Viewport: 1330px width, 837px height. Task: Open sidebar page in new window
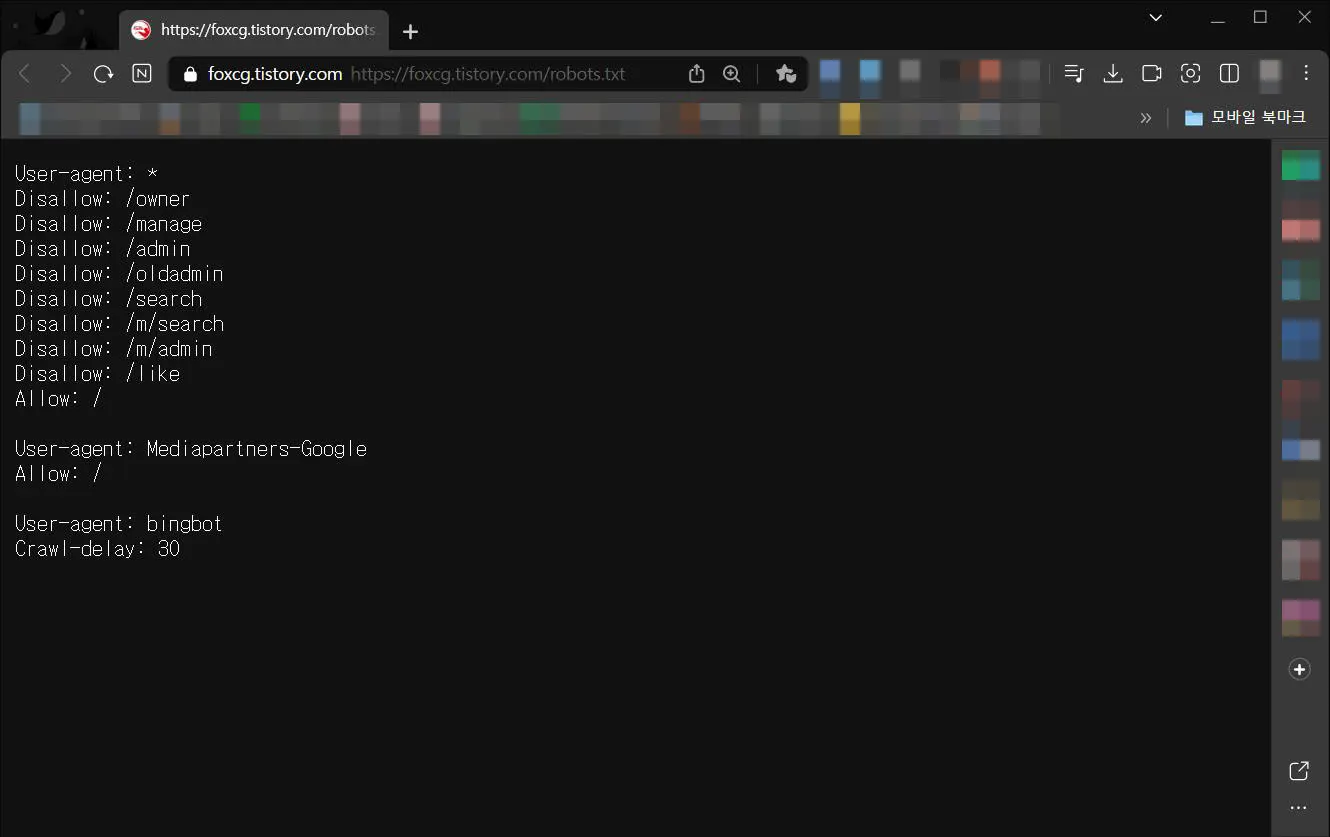point(1299,771)
